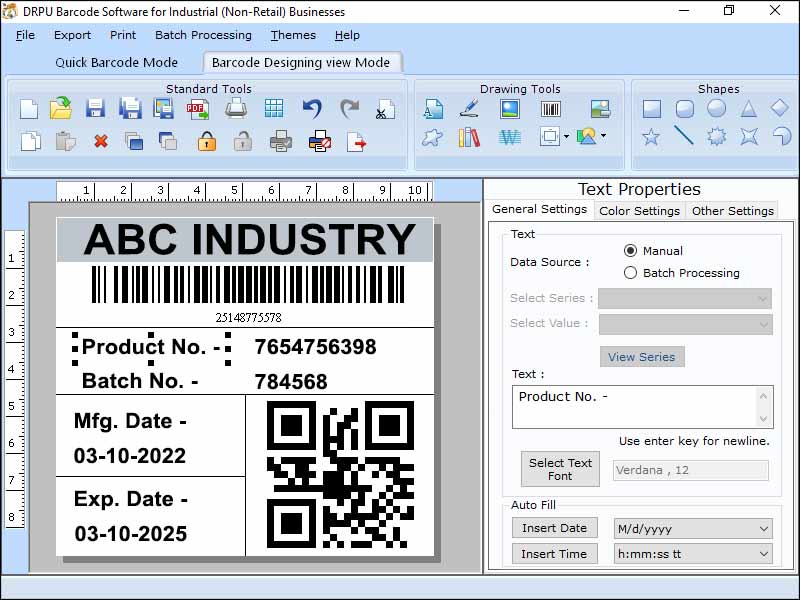Select the Text drawing tool

pos(433,108)
